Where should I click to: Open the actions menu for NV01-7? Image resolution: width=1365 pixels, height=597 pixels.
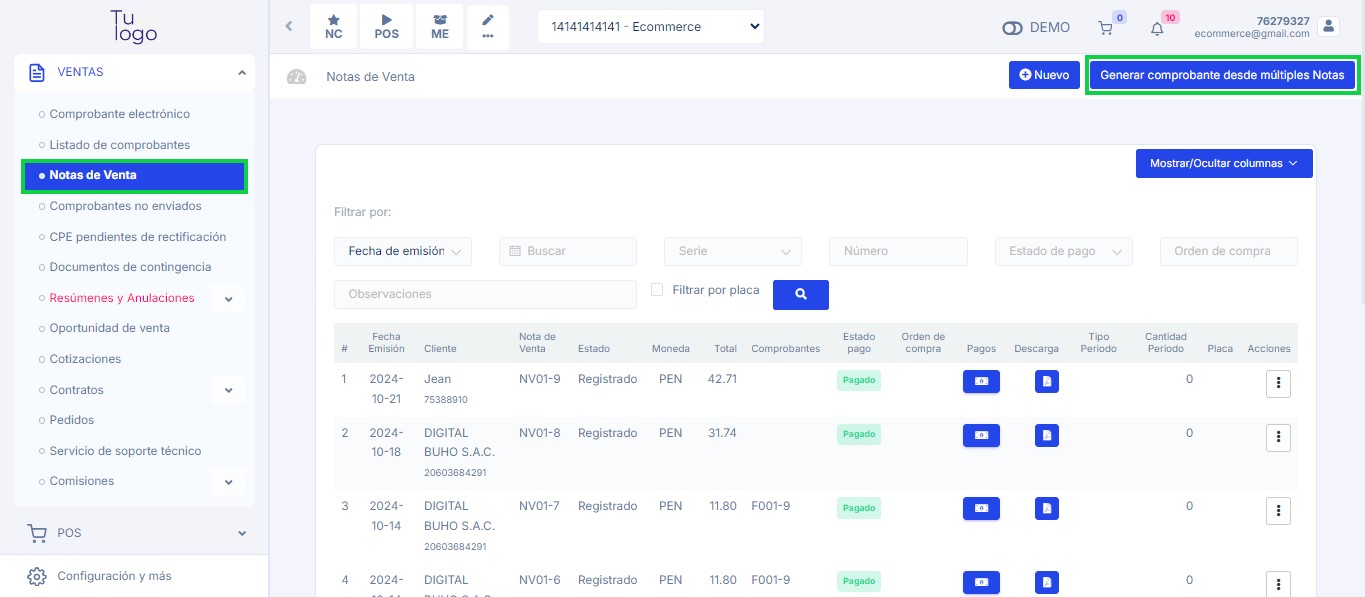click(1277, 510)
